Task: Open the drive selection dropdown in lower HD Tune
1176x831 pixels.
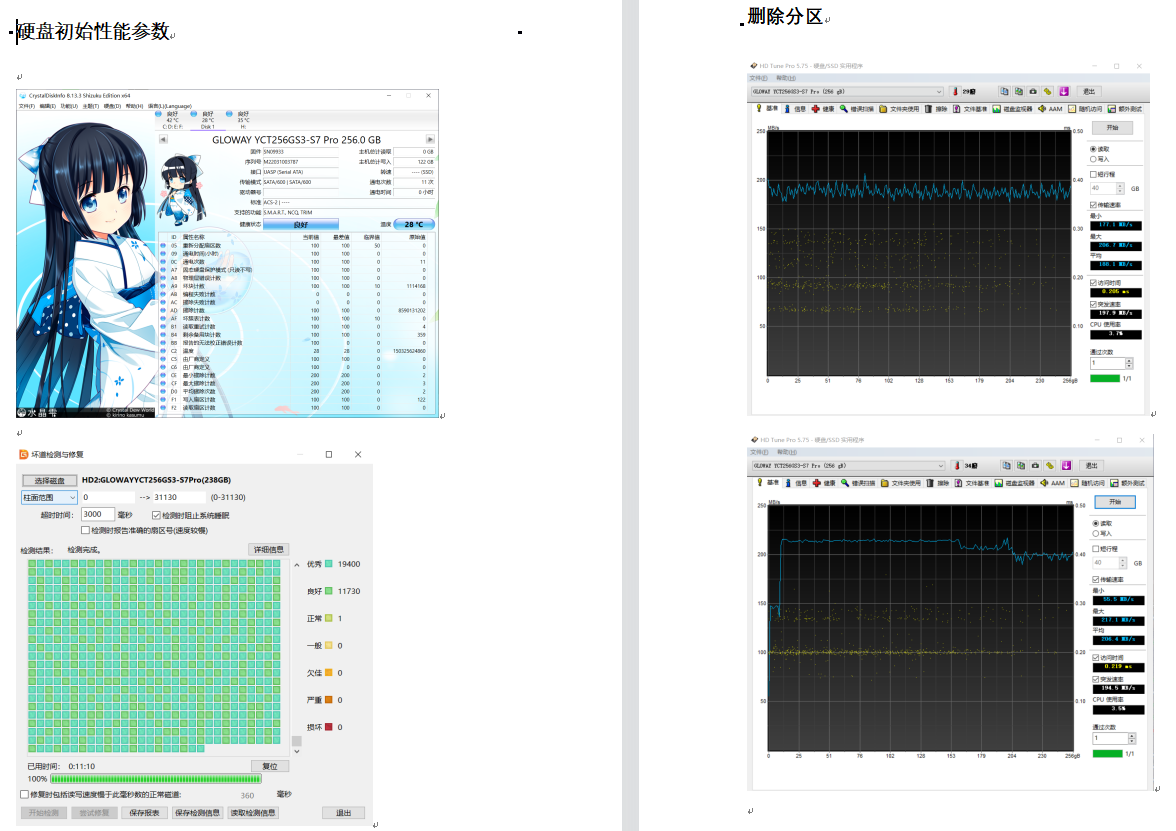Action: point(849,466)
